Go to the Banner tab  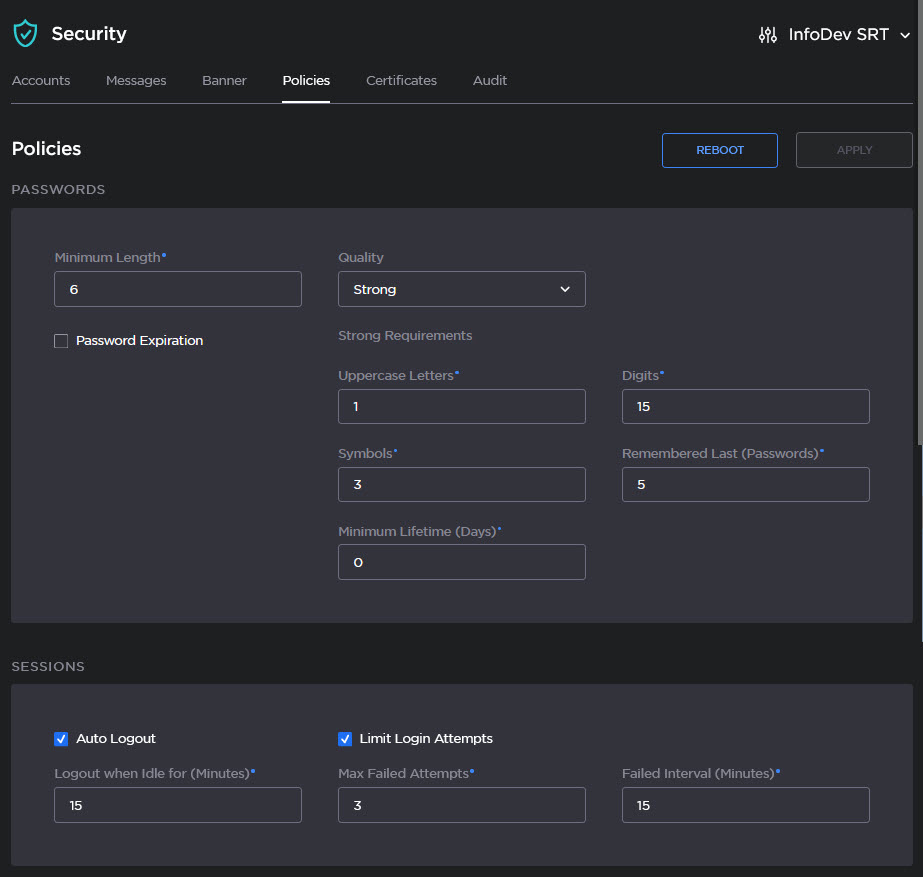coord(224,81)
